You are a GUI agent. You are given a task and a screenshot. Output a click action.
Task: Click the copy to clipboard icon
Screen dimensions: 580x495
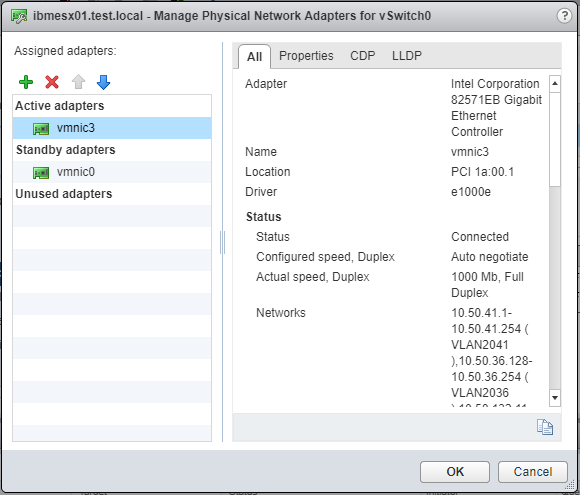(545, 427)
